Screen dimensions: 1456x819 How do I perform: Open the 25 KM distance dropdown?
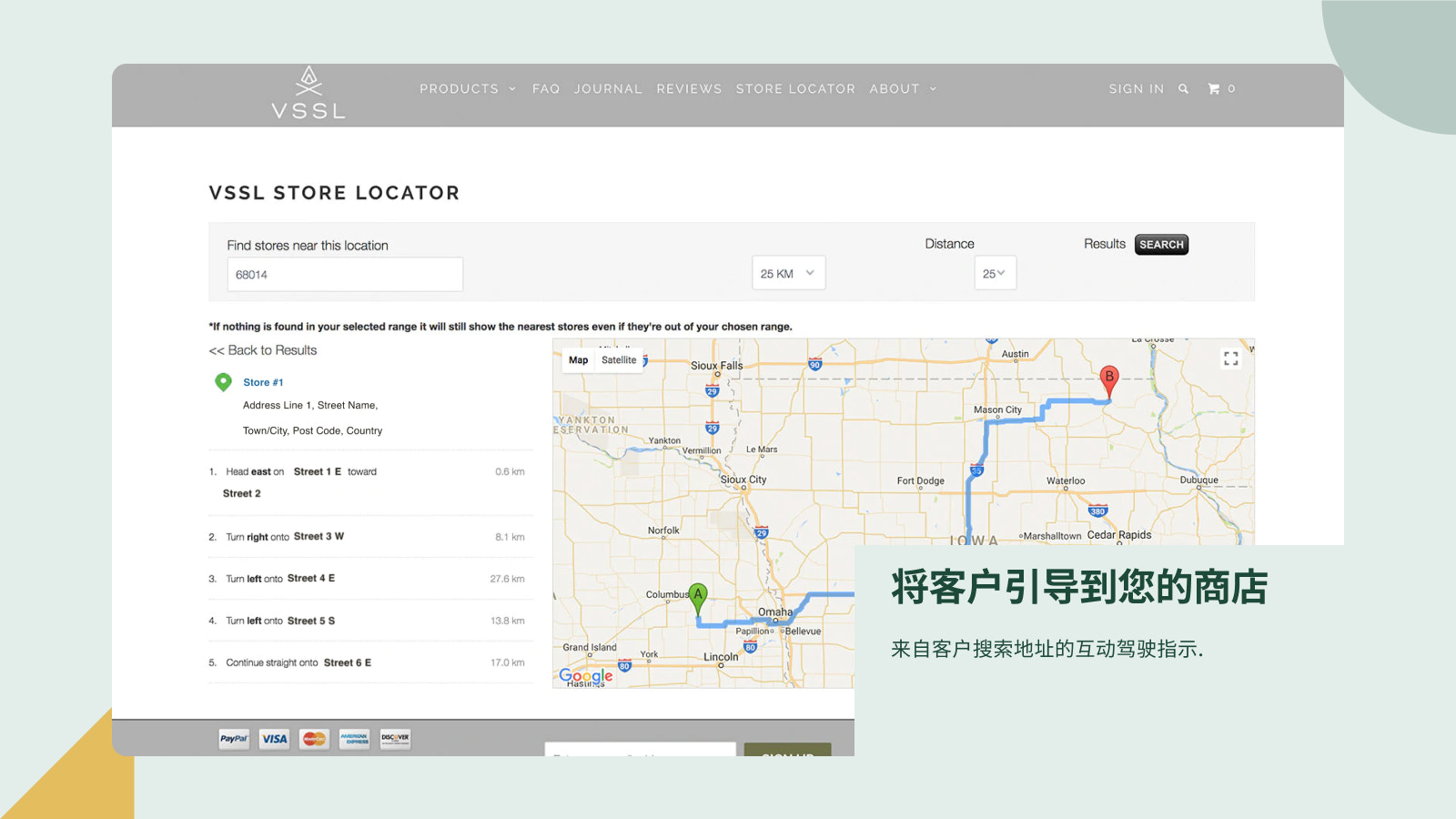pyautogui.click(x=788, y=273)
